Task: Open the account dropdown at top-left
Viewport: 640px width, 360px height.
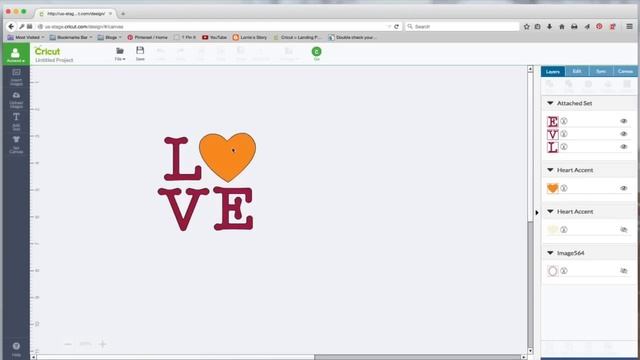Action: (16, 55)
